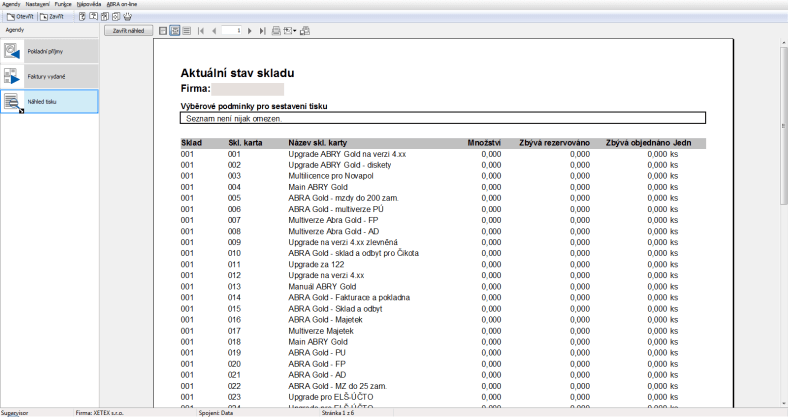The height and width of the screenshot is (417, 788).
Task: Open Pokladní příjmy agenda in sidebar
Action: click(49, 51)
